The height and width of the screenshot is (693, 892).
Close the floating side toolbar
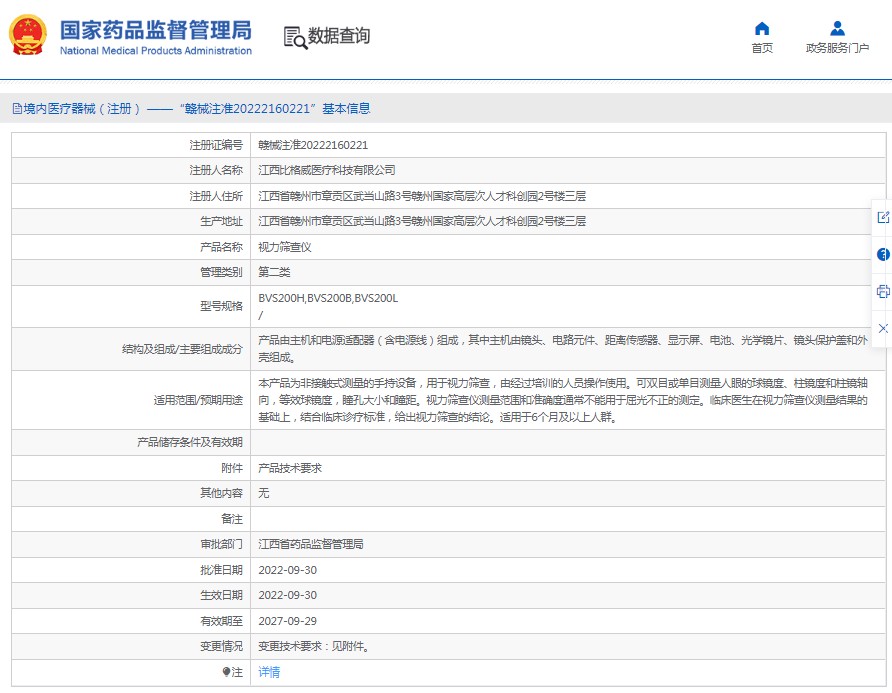[882, 328]
